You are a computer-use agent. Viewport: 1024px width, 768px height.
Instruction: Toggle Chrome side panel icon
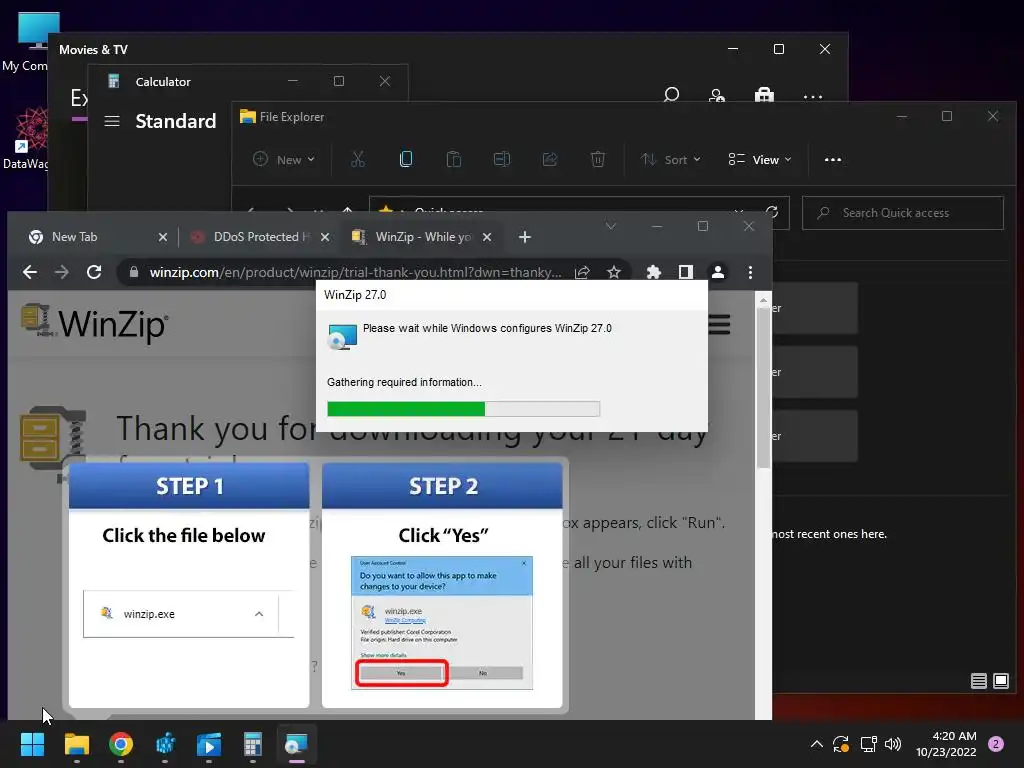click(x=685, y=272)
